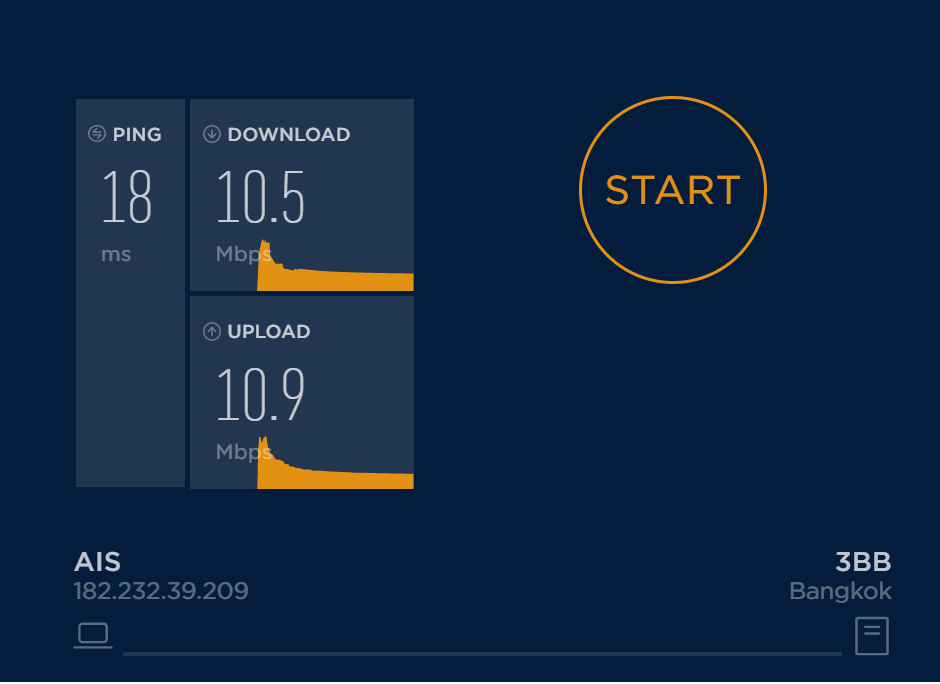
Task: Click the download speed graph
Action: 335,266
